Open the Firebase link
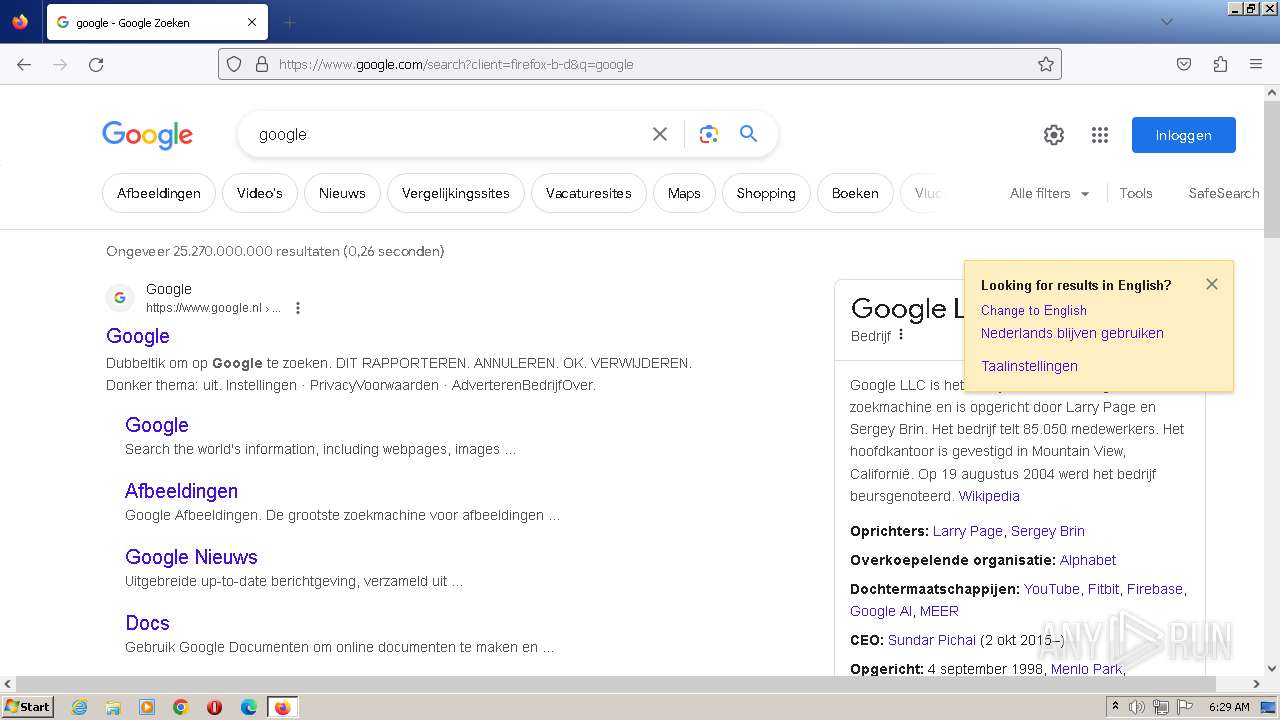1280x720 pixels. [x=1155, y=589]
